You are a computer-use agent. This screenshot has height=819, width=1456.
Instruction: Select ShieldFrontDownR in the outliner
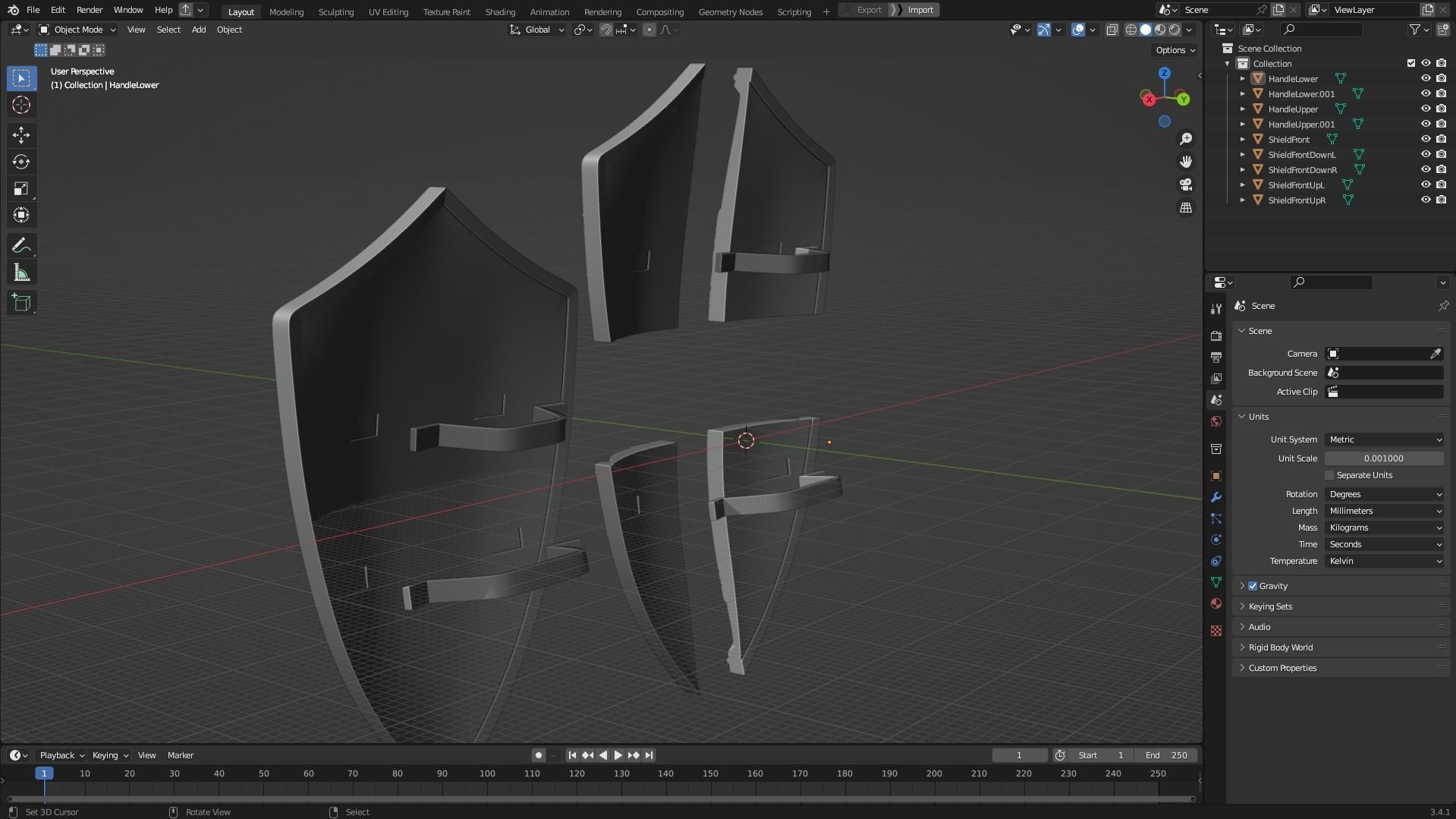(1302, 170)
